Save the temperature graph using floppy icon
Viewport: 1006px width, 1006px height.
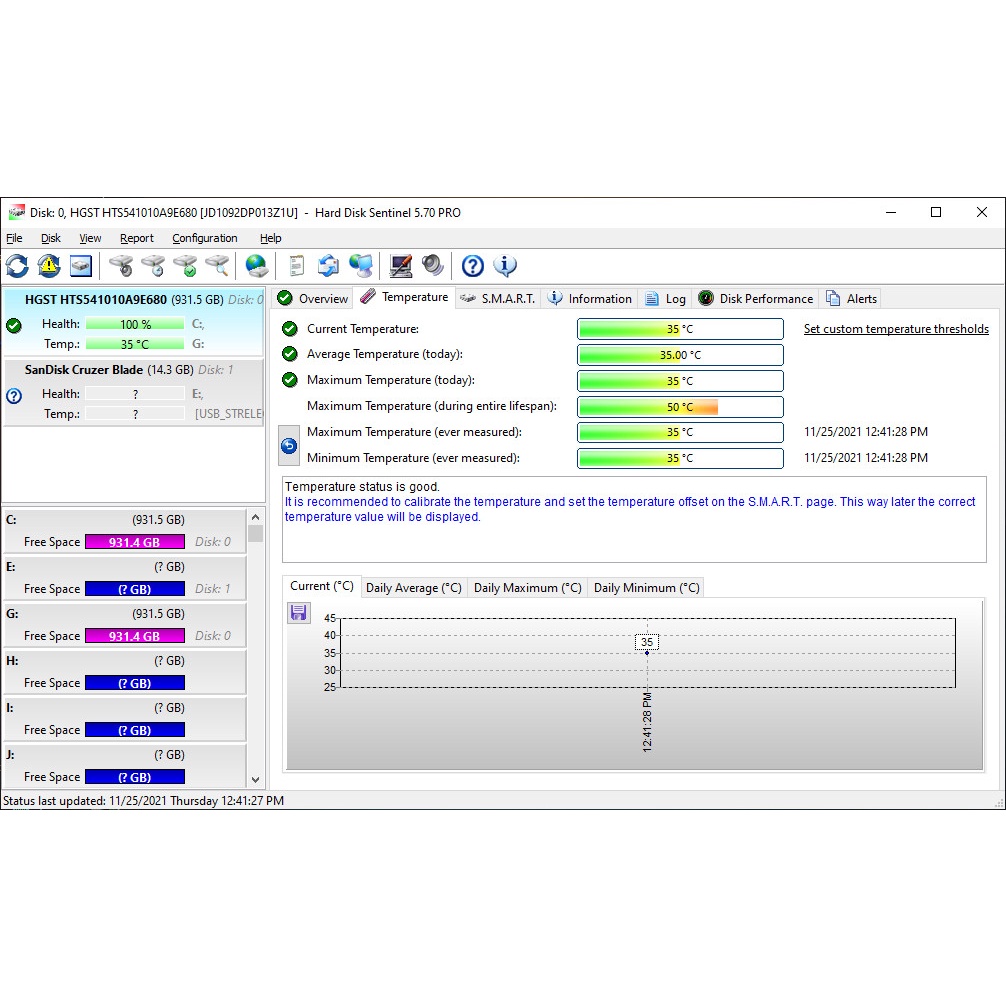pyautogui.click(x=298, y=613)
